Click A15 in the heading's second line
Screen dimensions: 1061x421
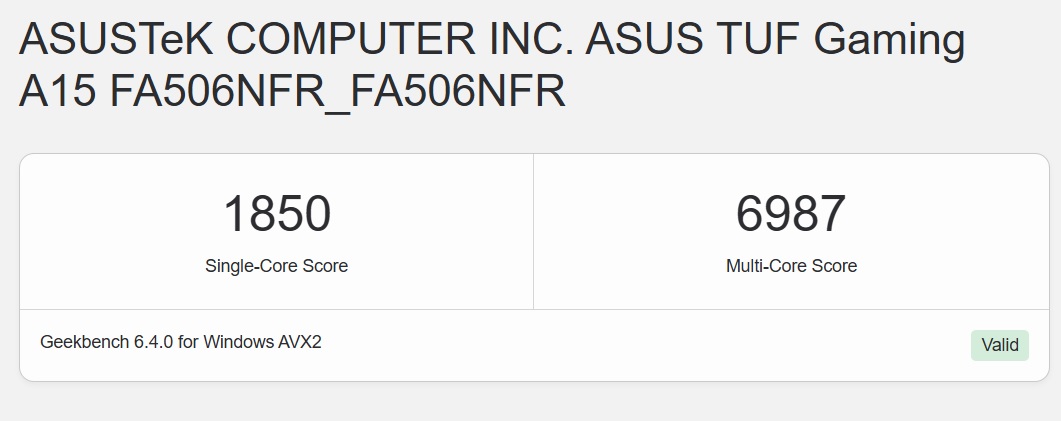57,92
